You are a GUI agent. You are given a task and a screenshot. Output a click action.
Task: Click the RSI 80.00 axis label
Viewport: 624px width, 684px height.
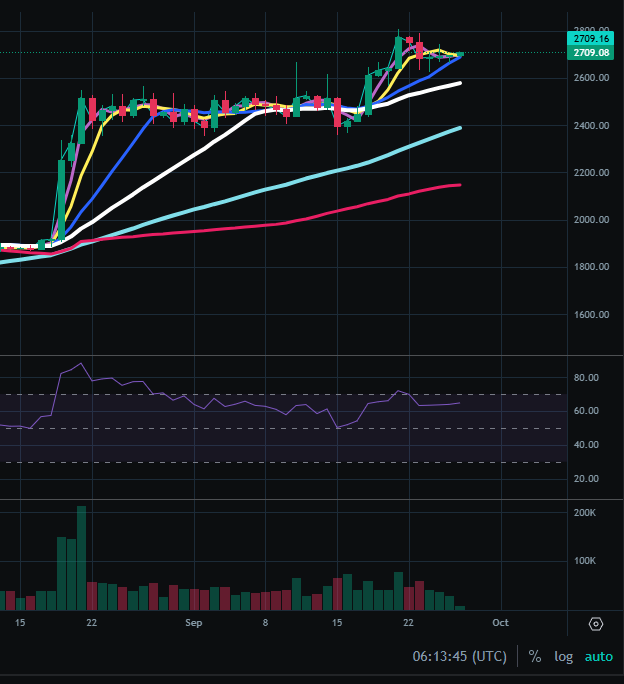pyautogui.click(x=586, y=378)
